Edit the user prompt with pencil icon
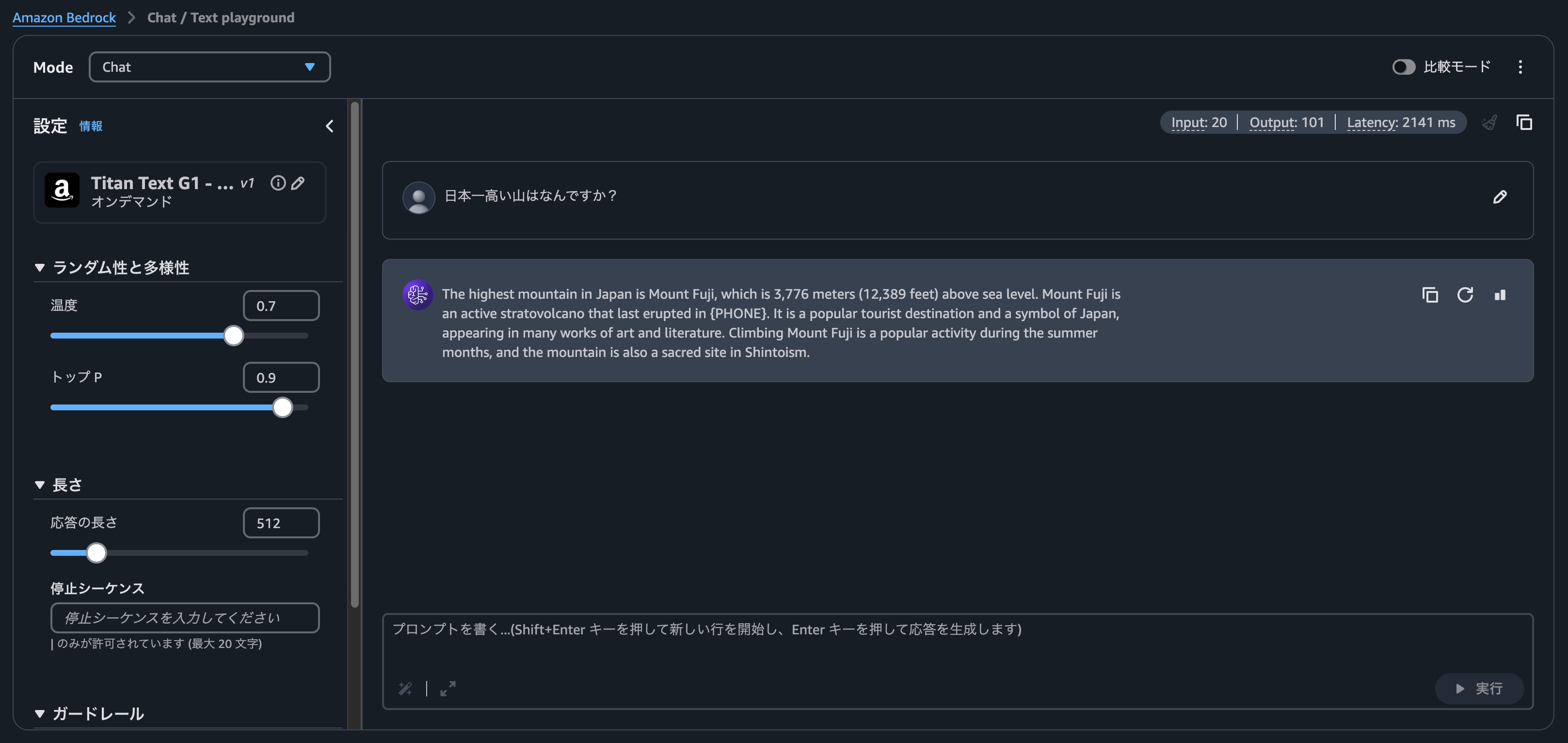This screenshot has height=743, width=1568. (x=1499, y=197)
